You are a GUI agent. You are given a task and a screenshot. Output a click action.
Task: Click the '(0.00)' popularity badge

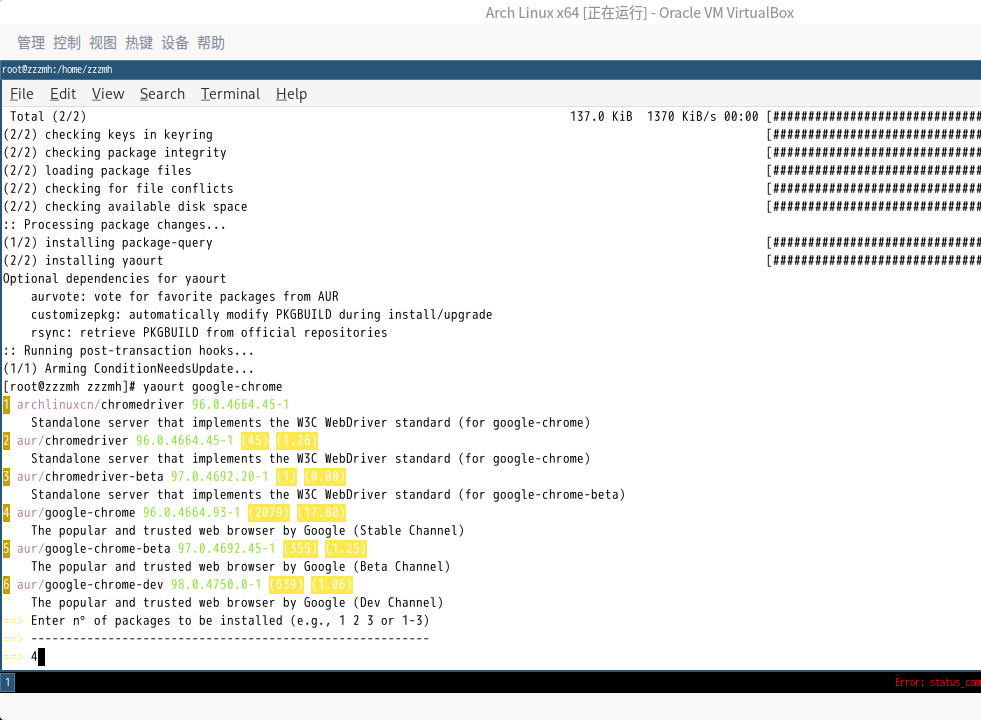pyautogui.click(x=325, y=477)
